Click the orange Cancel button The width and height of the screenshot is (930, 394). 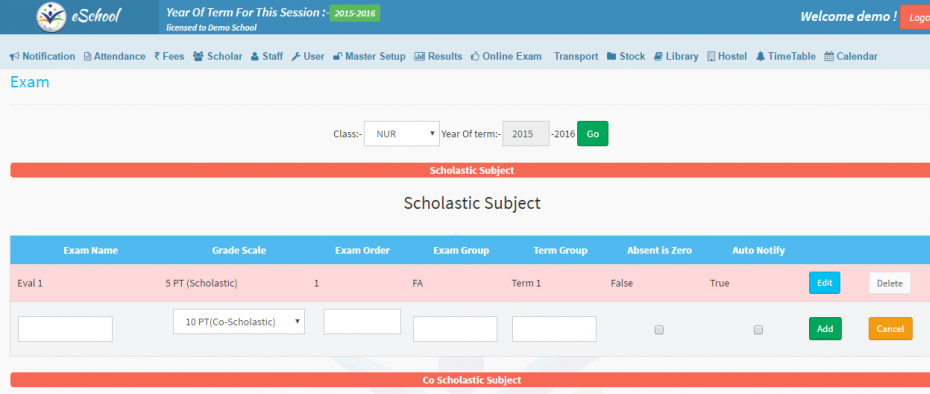(890, 329)
